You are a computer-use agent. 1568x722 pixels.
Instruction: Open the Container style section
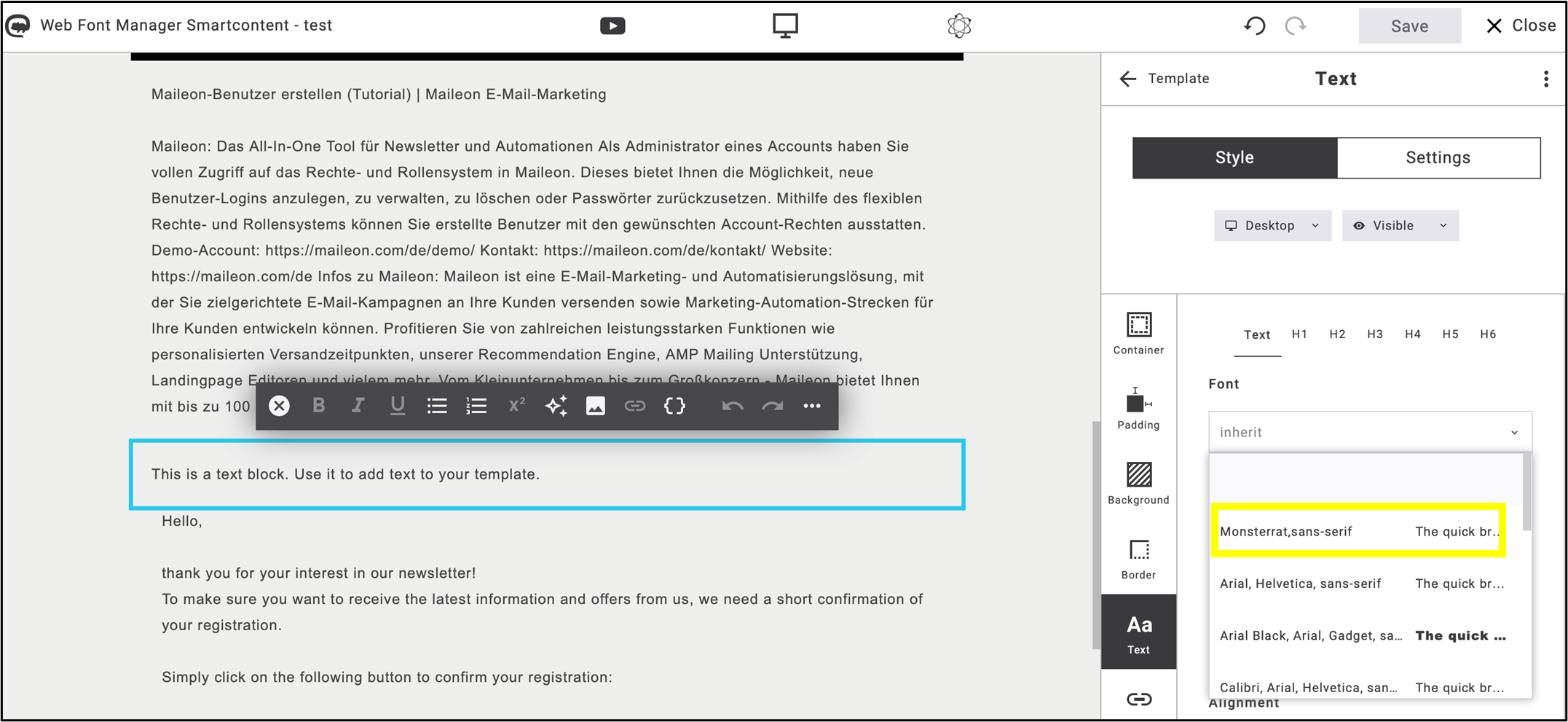click(x=1138, y=333)
